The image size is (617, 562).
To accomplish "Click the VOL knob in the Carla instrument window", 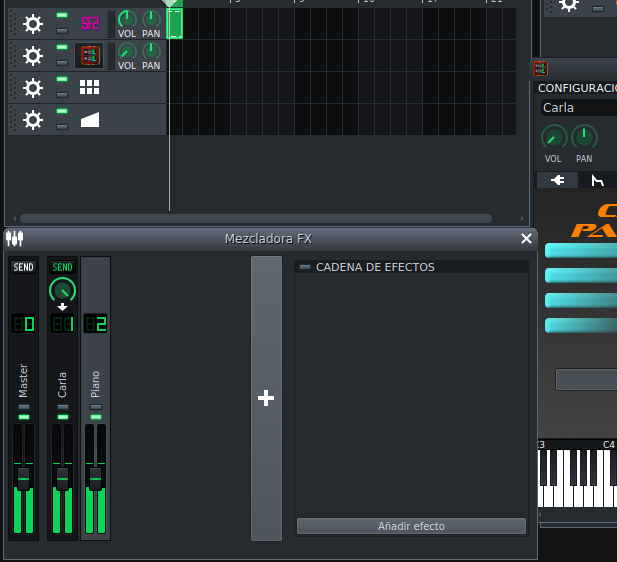I will [554, 138].
